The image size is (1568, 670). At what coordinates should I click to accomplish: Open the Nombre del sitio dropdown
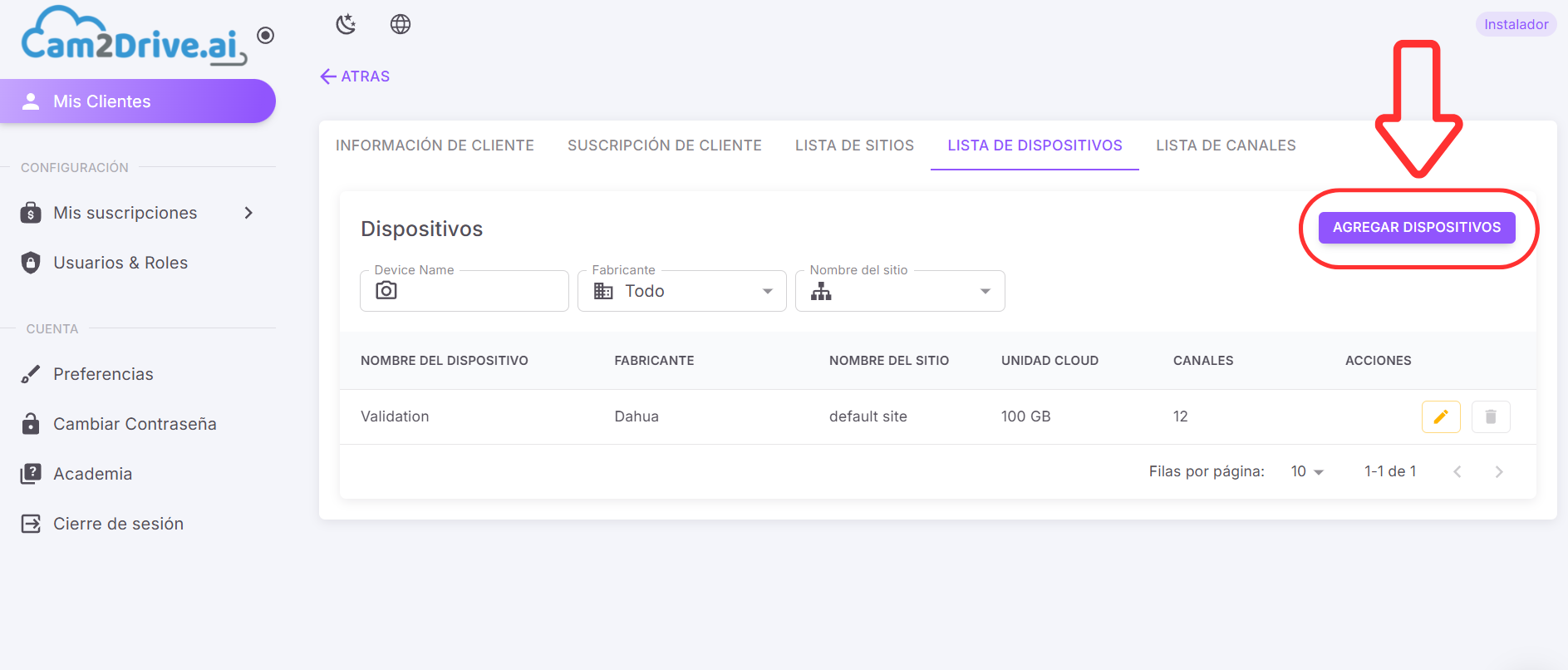[x=900, y=291]
